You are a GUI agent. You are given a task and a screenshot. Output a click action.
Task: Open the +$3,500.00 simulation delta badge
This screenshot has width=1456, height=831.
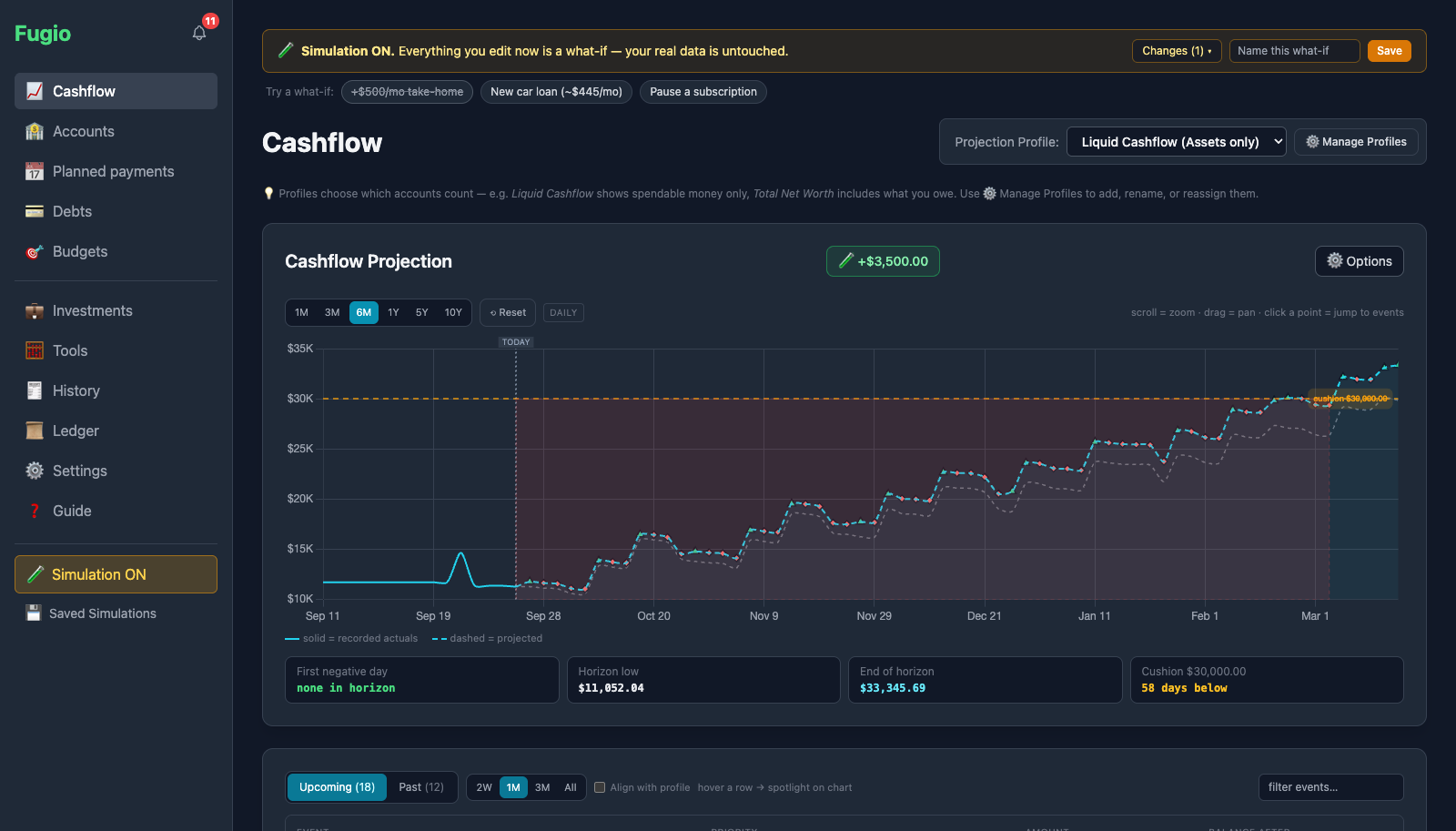883,261
